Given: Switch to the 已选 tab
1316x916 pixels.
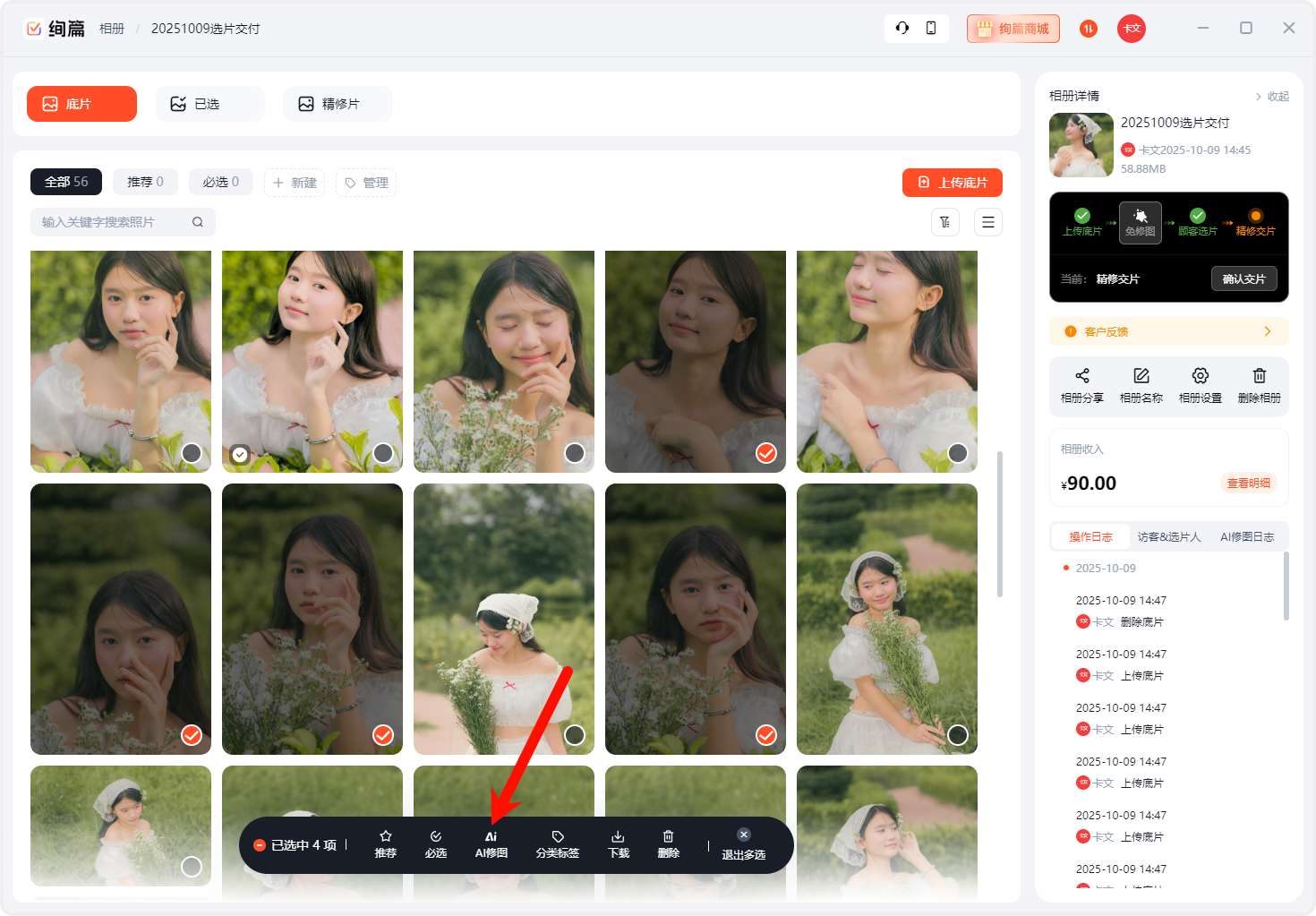Looking at the screenshot, I should [209, 104].
